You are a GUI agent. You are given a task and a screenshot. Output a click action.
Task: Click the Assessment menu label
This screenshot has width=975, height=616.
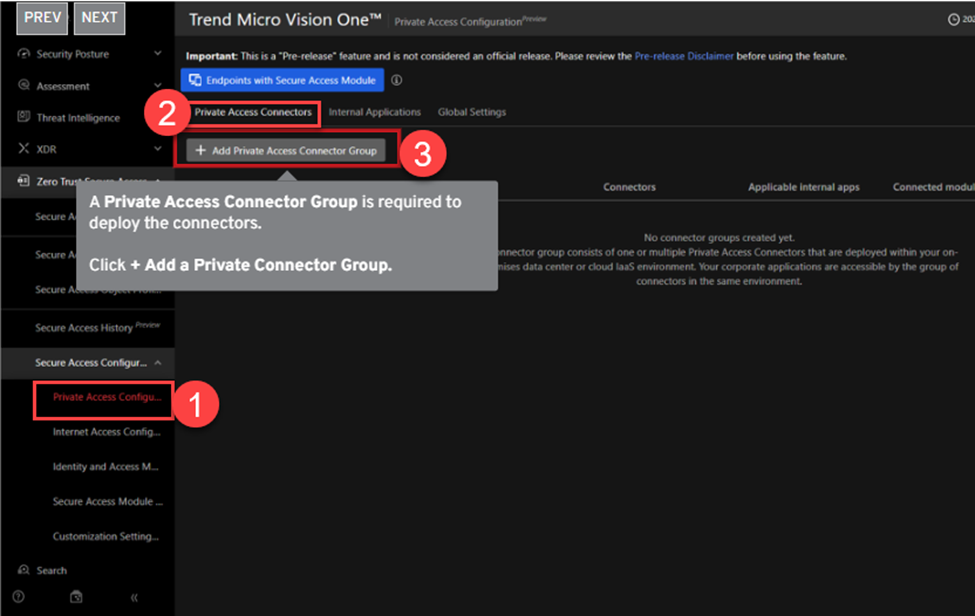[63, 86]
